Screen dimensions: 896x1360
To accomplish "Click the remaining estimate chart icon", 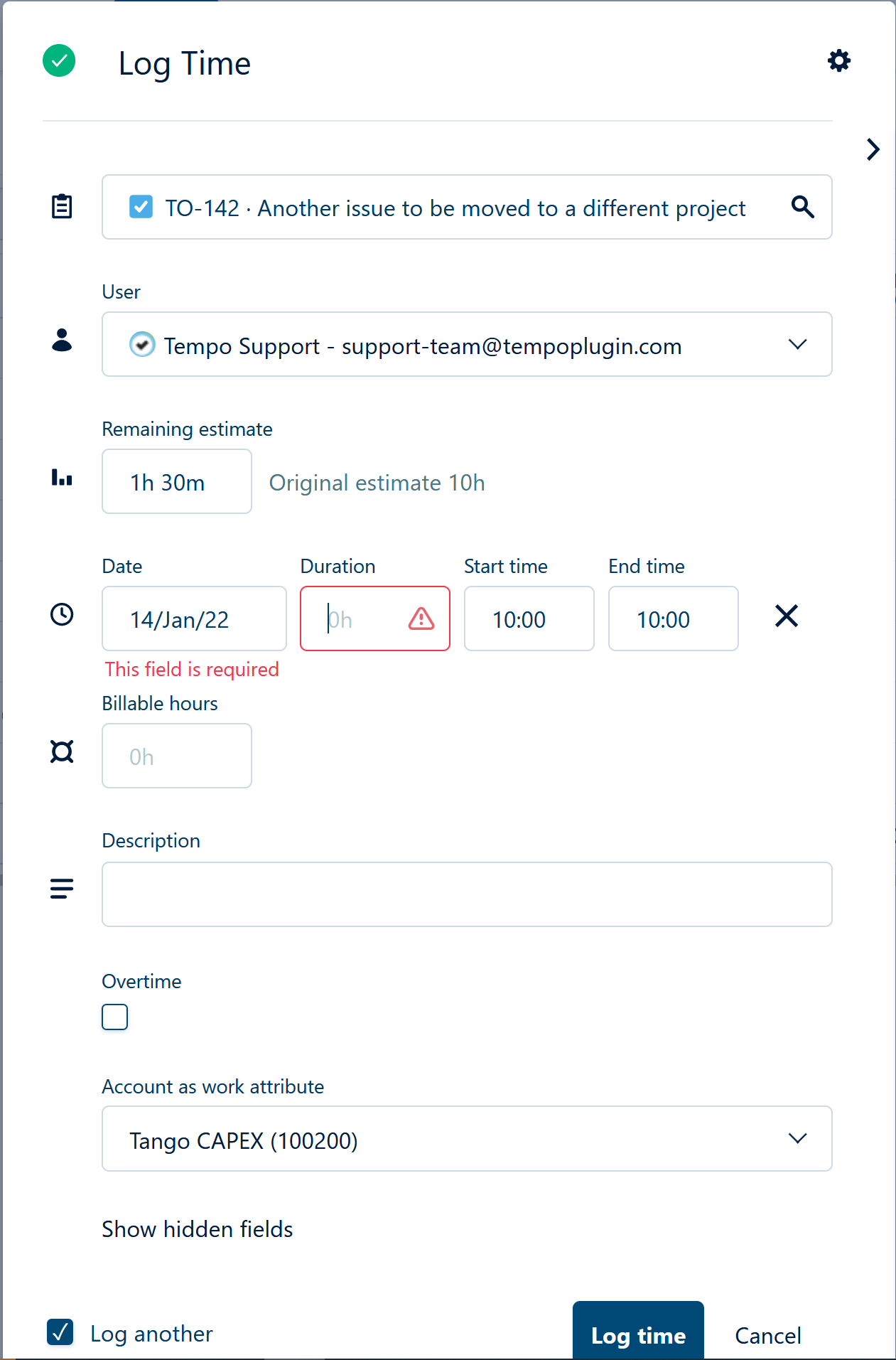I will pos(62,478).
